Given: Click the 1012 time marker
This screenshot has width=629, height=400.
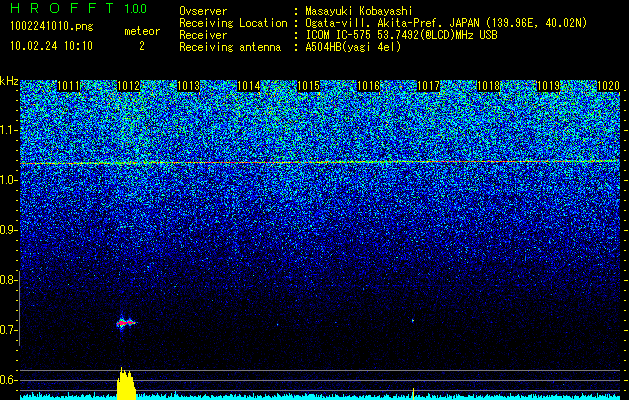Looking at the screenshot, I should tap(128, 86).
